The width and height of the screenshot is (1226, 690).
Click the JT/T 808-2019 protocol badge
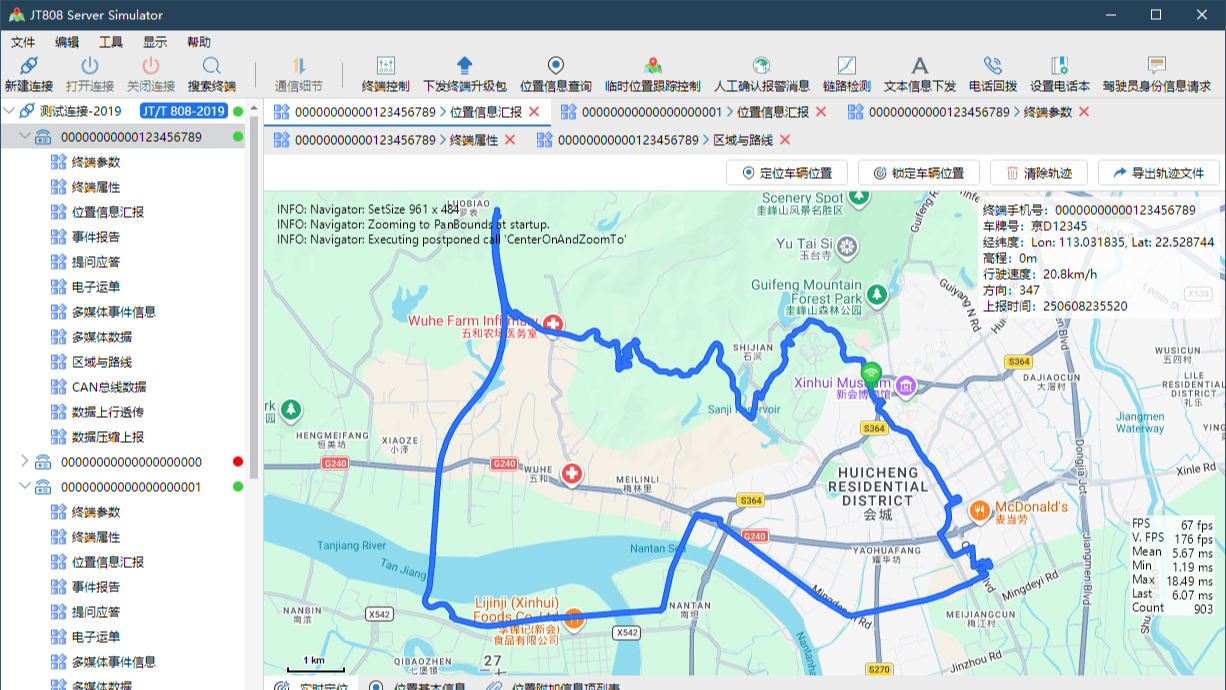pyautogui.click(x=184, y=111)
